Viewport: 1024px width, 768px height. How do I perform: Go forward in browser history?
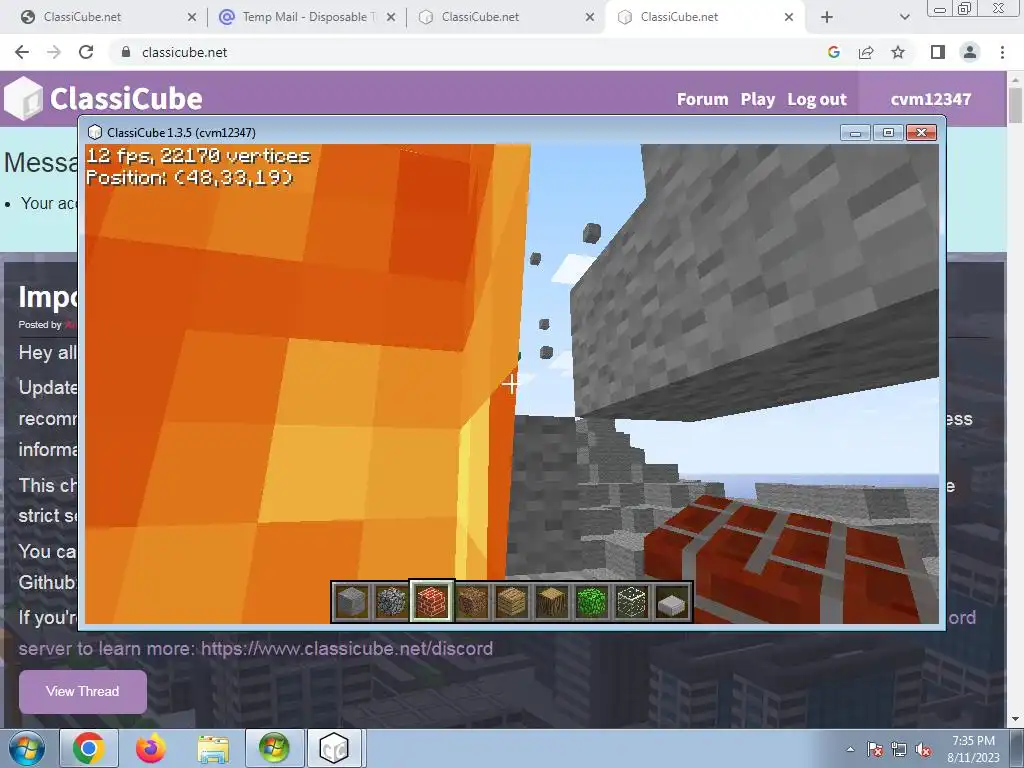tap(54, 52)
